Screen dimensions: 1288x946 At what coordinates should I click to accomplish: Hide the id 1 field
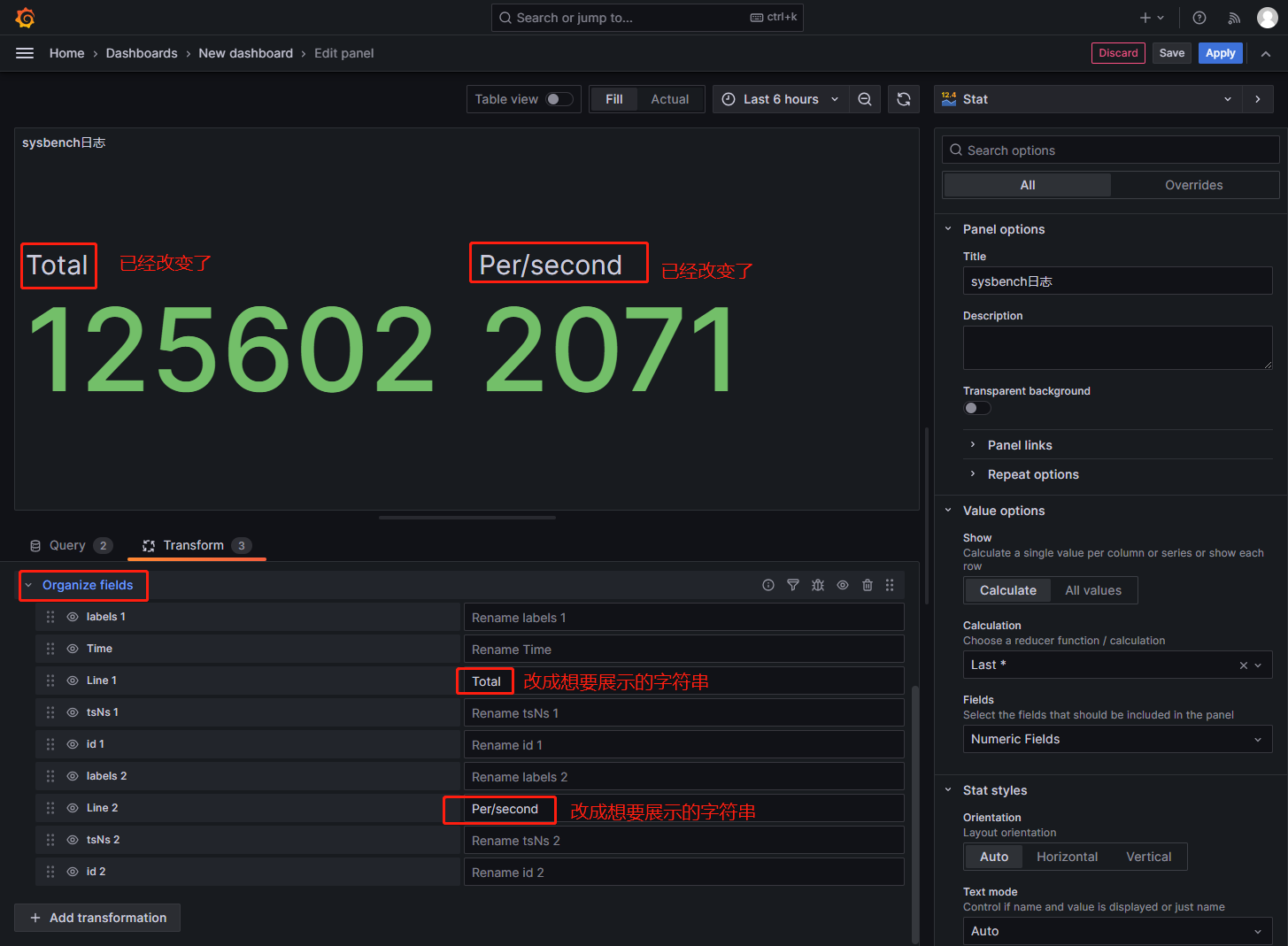click(x=73, y=744)
